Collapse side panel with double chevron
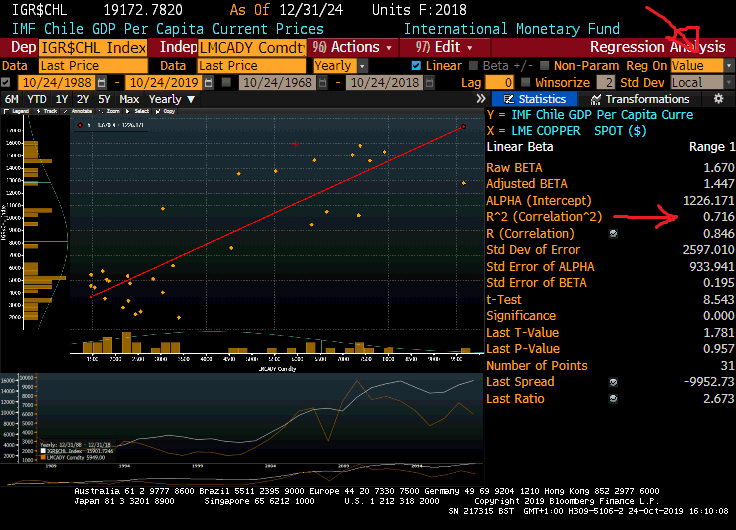Image resolution: width=736 pixels, height=530 pixels. click(x=480, y=99)
